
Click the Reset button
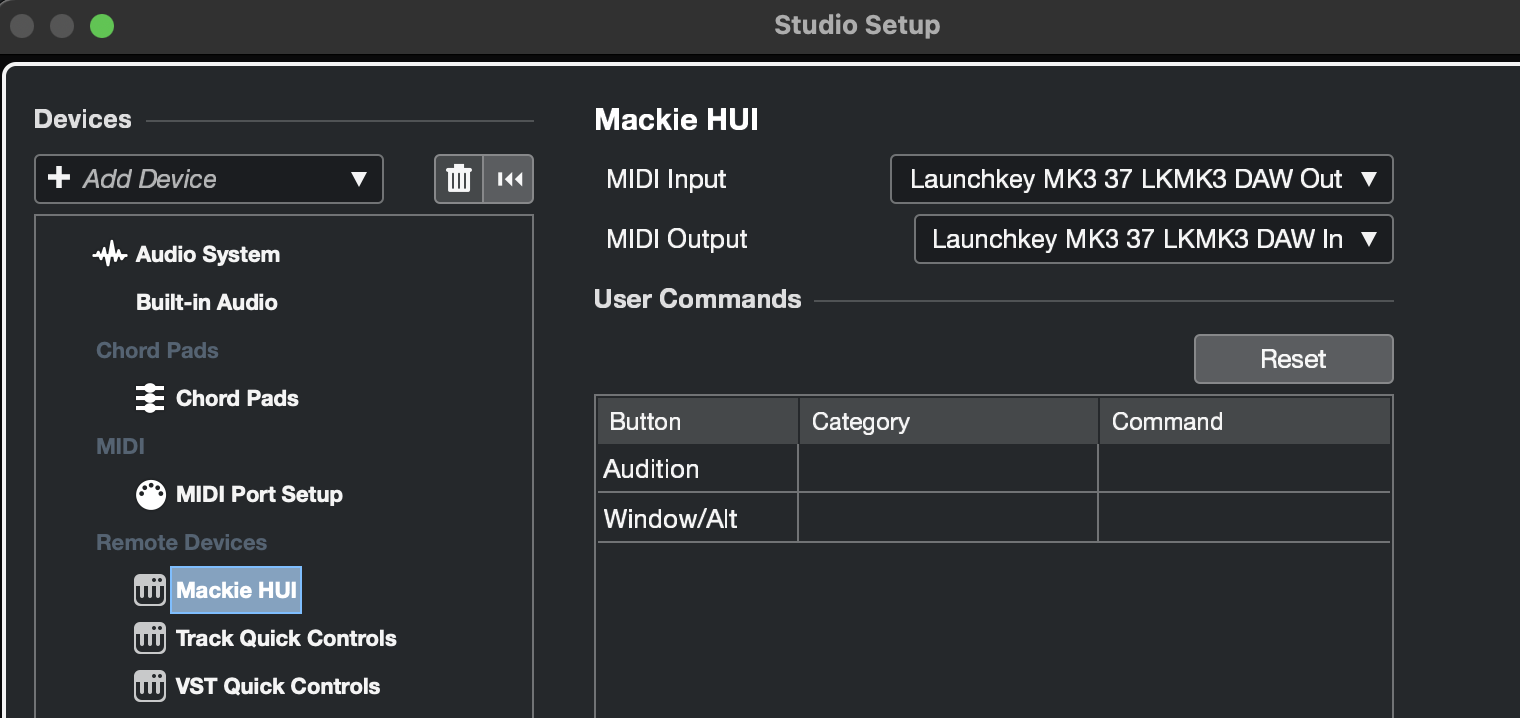pyautogui.click(x=1293, y=359)
